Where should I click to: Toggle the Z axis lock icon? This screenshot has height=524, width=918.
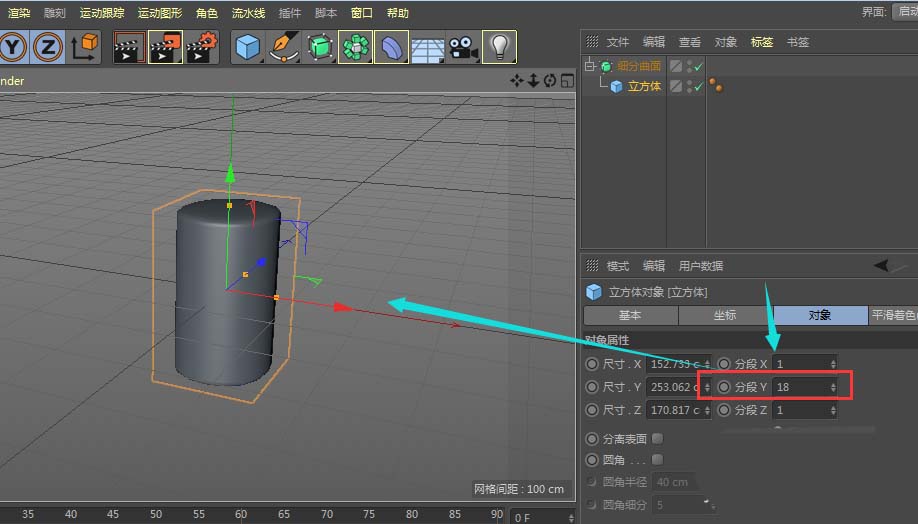[48, 46]
